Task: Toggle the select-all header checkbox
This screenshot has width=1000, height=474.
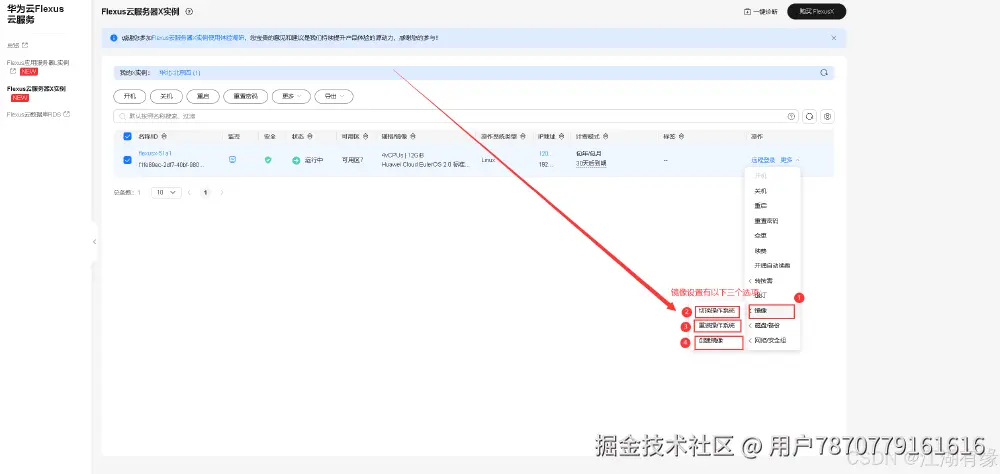Action: pyautogui.click(x=127, y=137)
